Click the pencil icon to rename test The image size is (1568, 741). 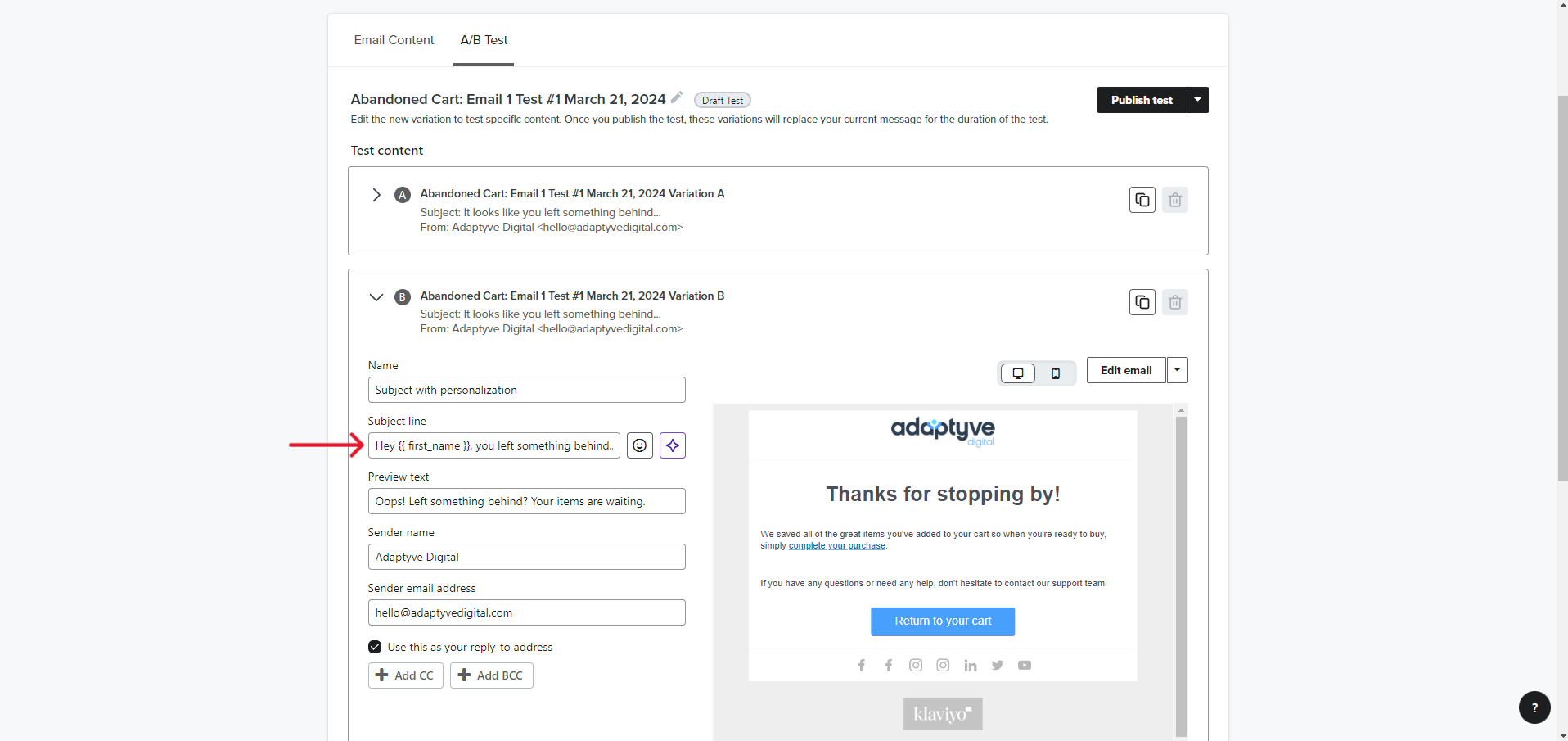tap(677, 97)
